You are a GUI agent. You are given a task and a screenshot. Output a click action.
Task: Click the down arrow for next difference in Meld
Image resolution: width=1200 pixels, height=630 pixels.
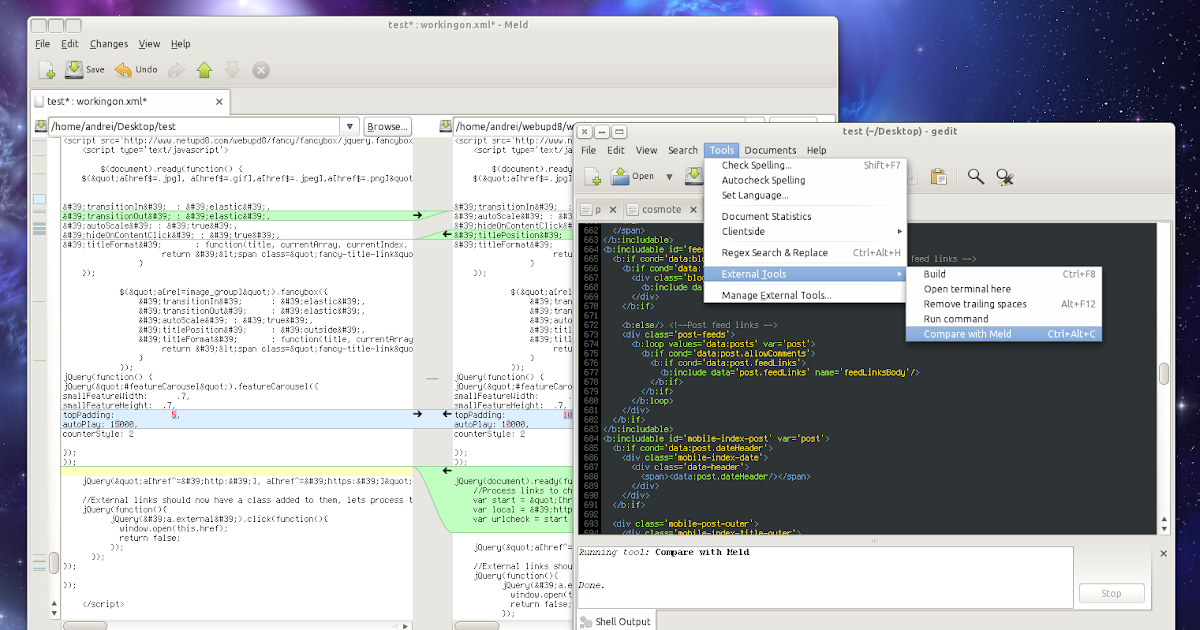pyautogui.click(x=232, y=70)
